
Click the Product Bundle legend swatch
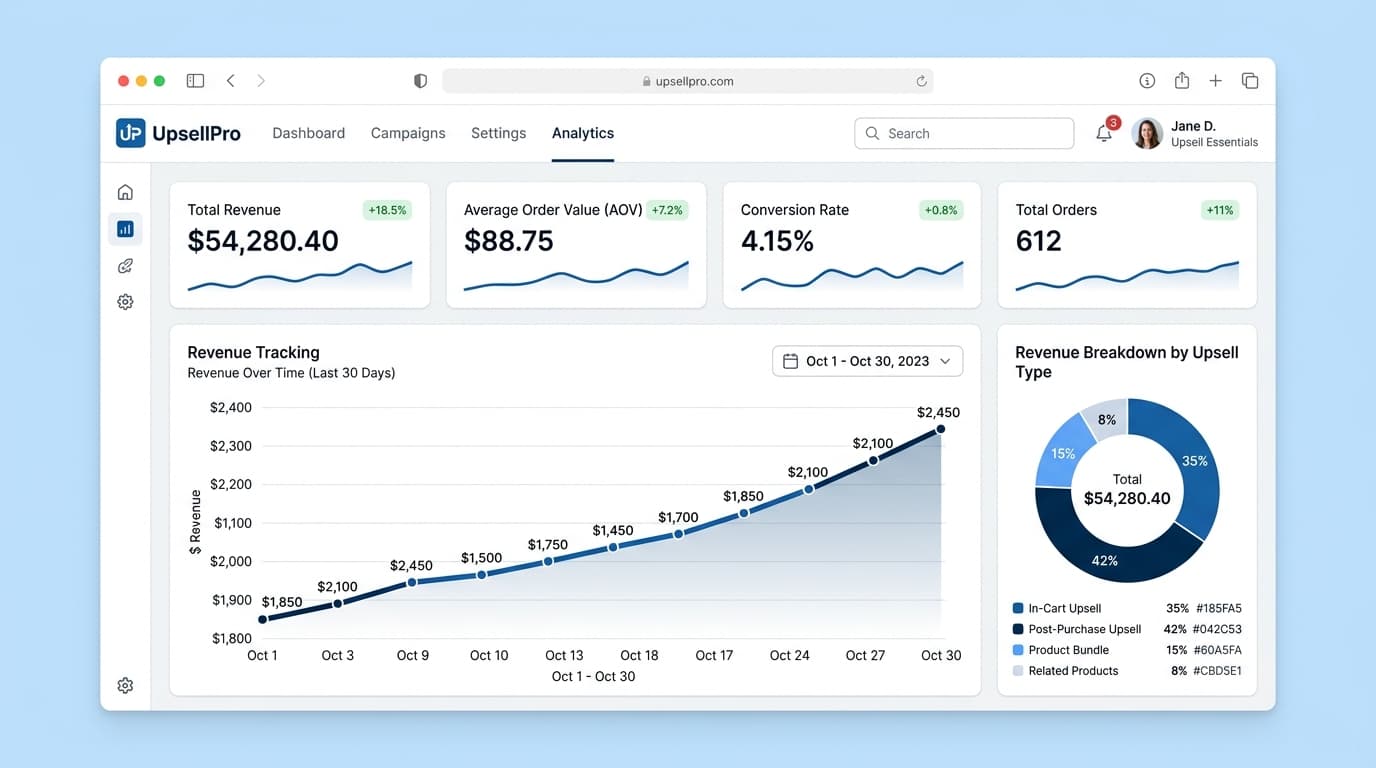tap(1018, 650)
